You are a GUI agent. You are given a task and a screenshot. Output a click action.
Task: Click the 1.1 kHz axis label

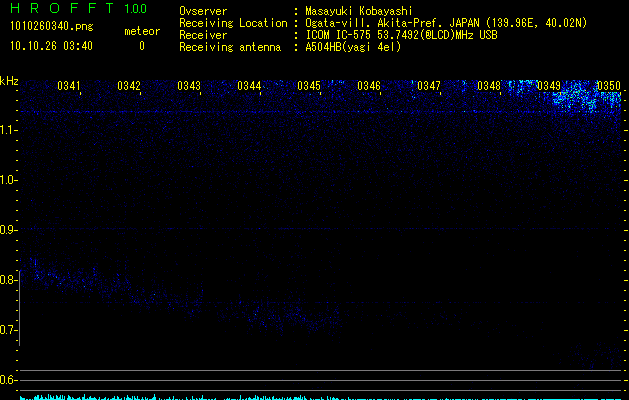(8, 130)
